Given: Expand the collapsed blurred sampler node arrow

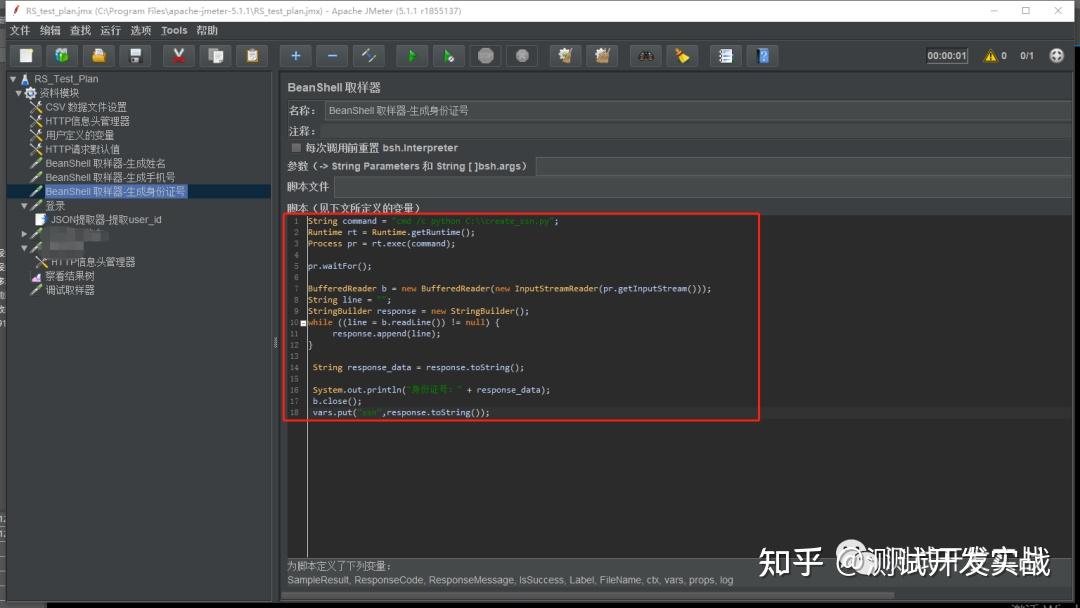Looking at the screenshot, I should coord(25,234).
